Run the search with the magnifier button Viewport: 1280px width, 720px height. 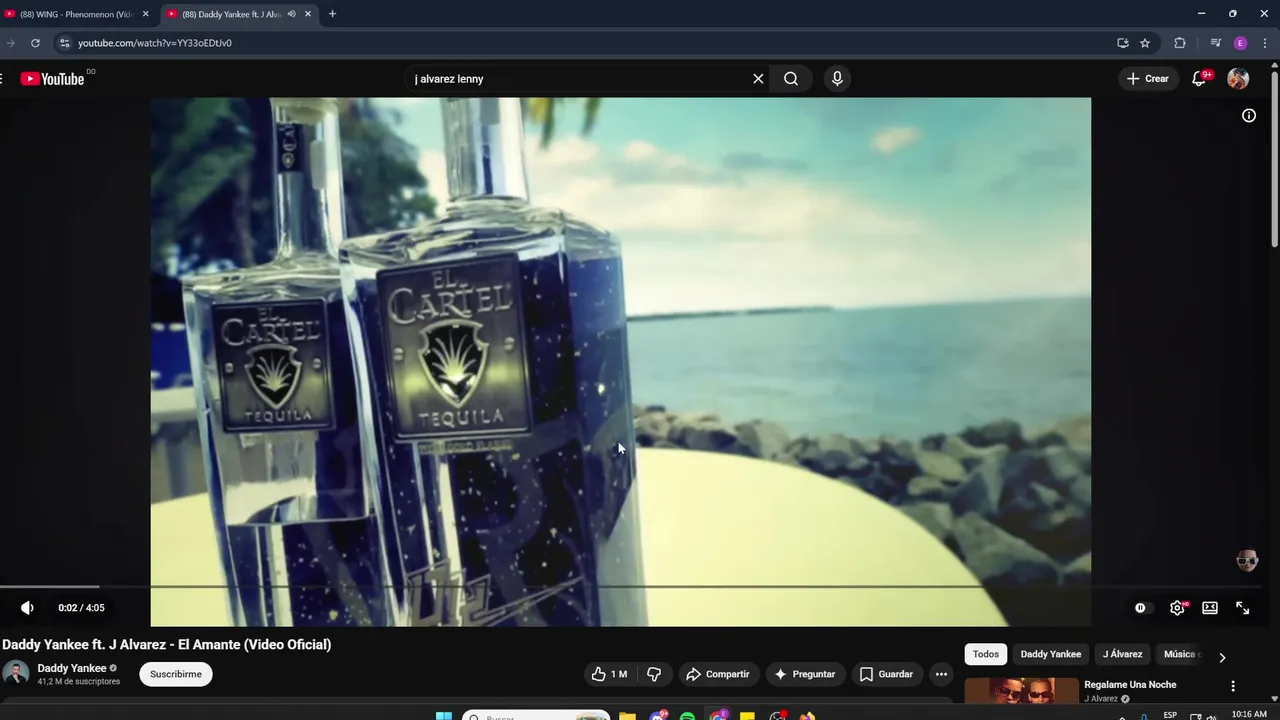click(x=791, y=79)
